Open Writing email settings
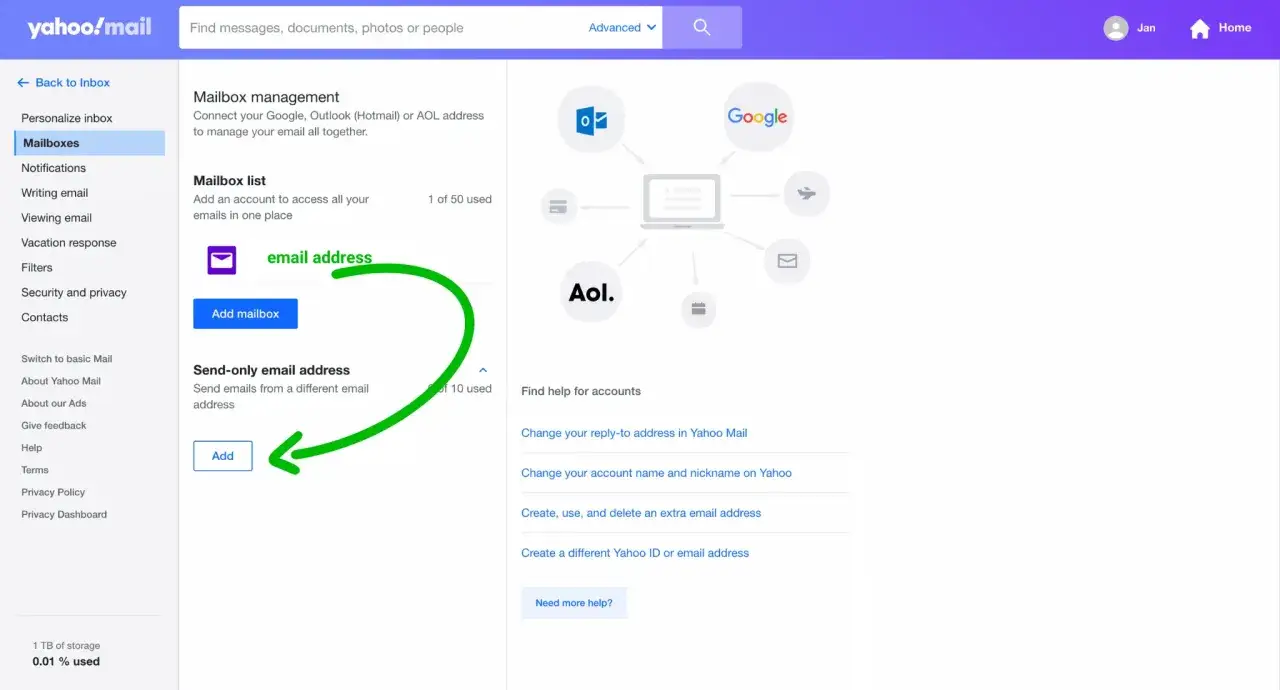 55,193
